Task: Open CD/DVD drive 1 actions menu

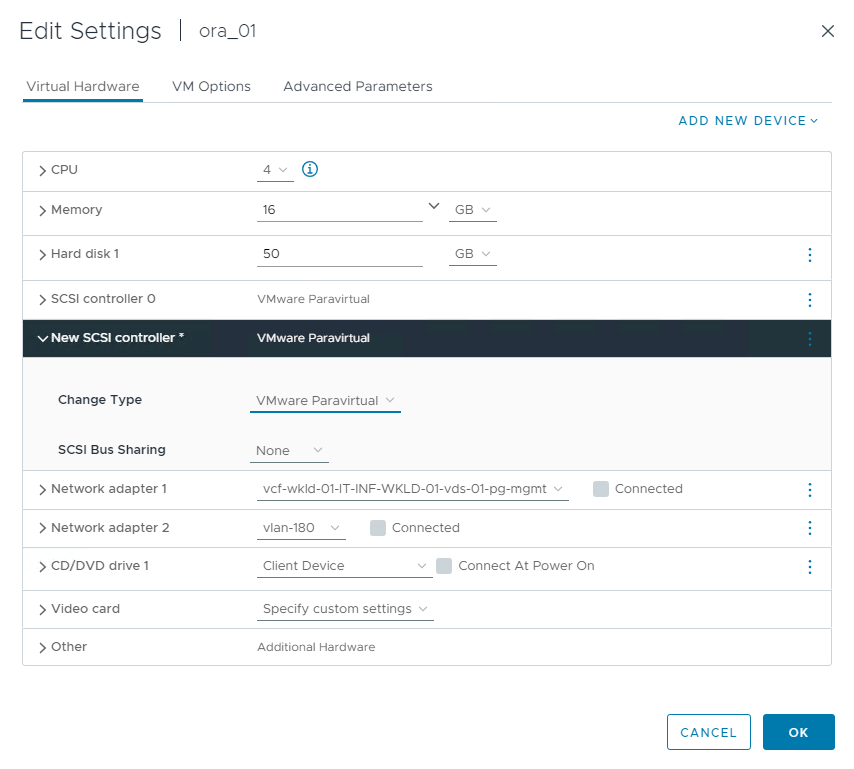Action: (x=810, y=567)
